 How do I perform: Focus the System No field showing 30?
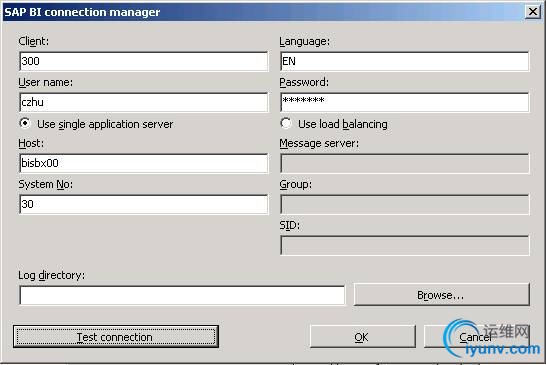pyautogui.click(x=143, y=204)
